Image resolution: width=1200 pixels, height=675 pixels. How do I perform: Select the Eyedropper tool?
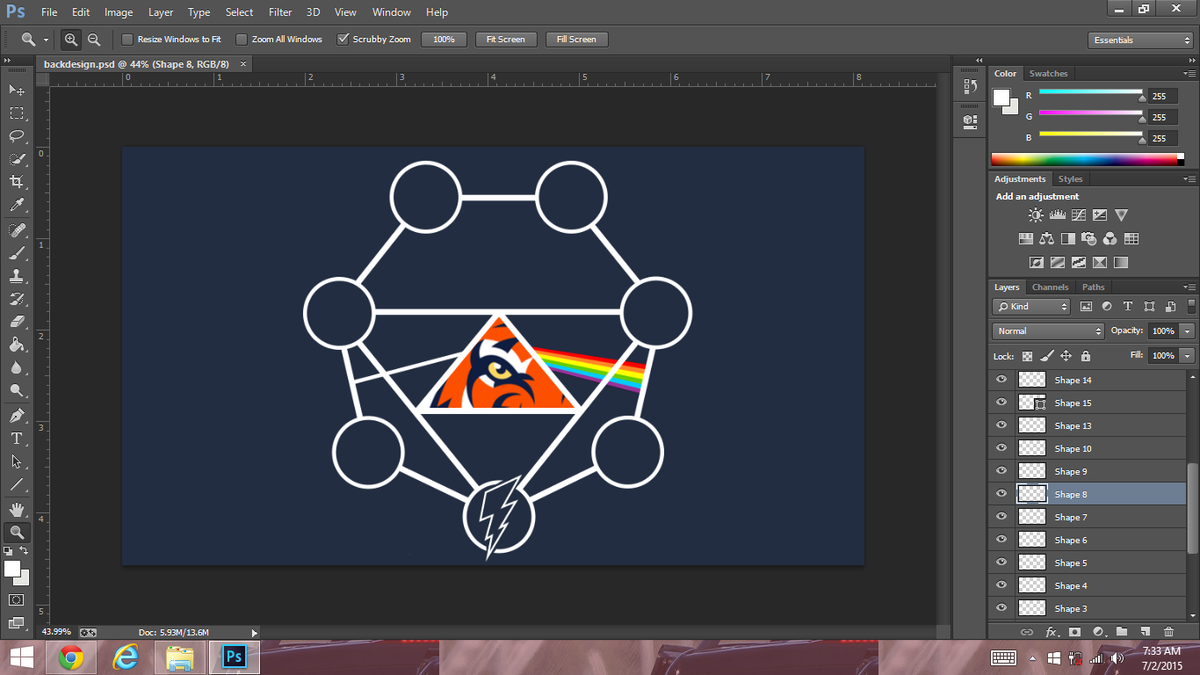point(17,205)
